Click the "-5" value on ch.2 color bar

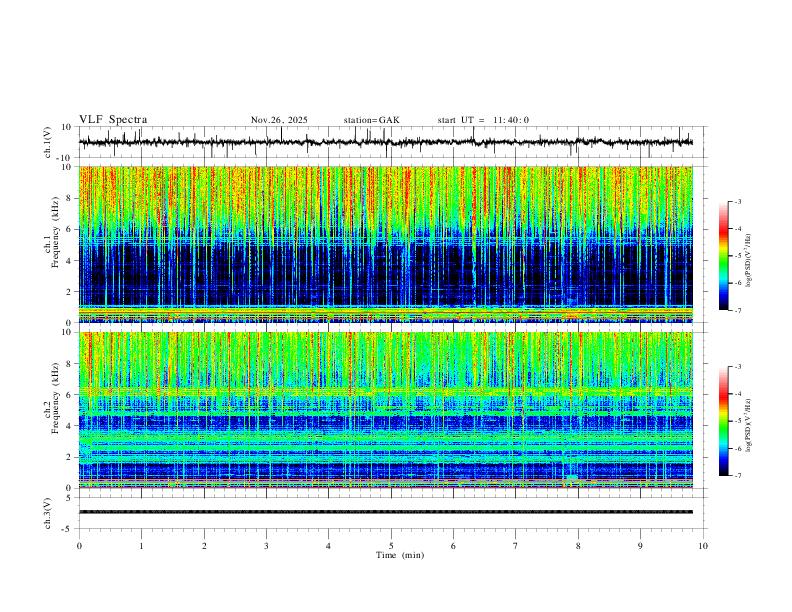737,421
